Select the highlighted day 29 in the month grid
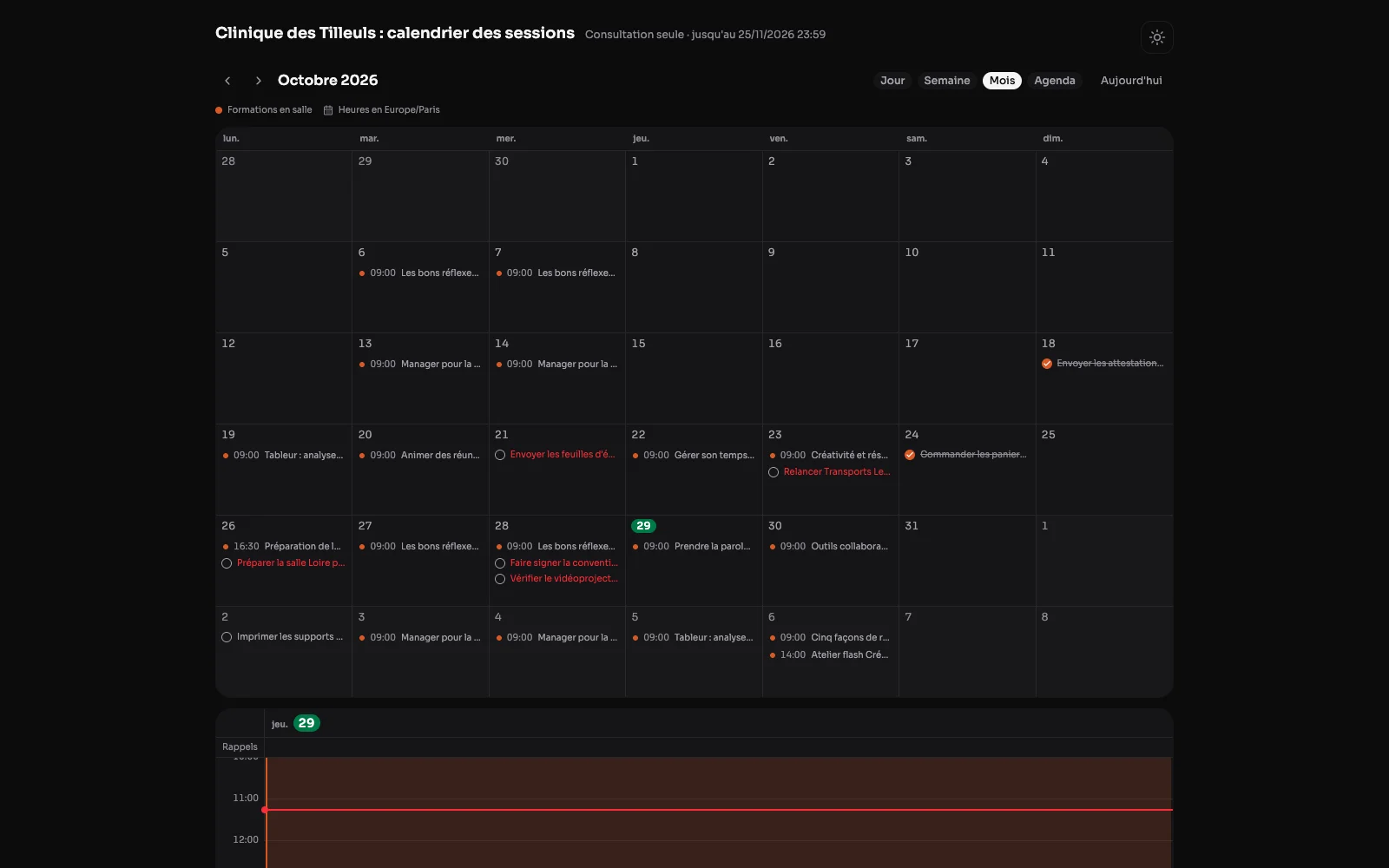This screenshot has width=1389, height=868. click(x=643, y=526)
